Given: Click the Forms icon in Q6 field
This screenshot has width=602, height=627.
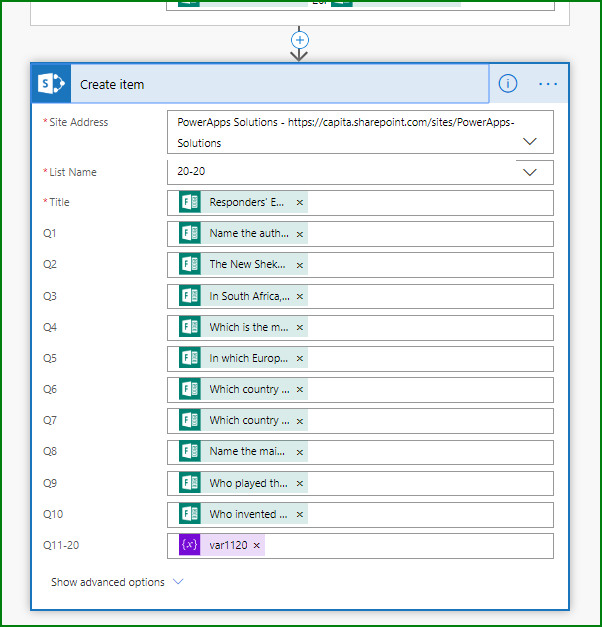Looking at the screenshot, I should click(x=190, y=389).
